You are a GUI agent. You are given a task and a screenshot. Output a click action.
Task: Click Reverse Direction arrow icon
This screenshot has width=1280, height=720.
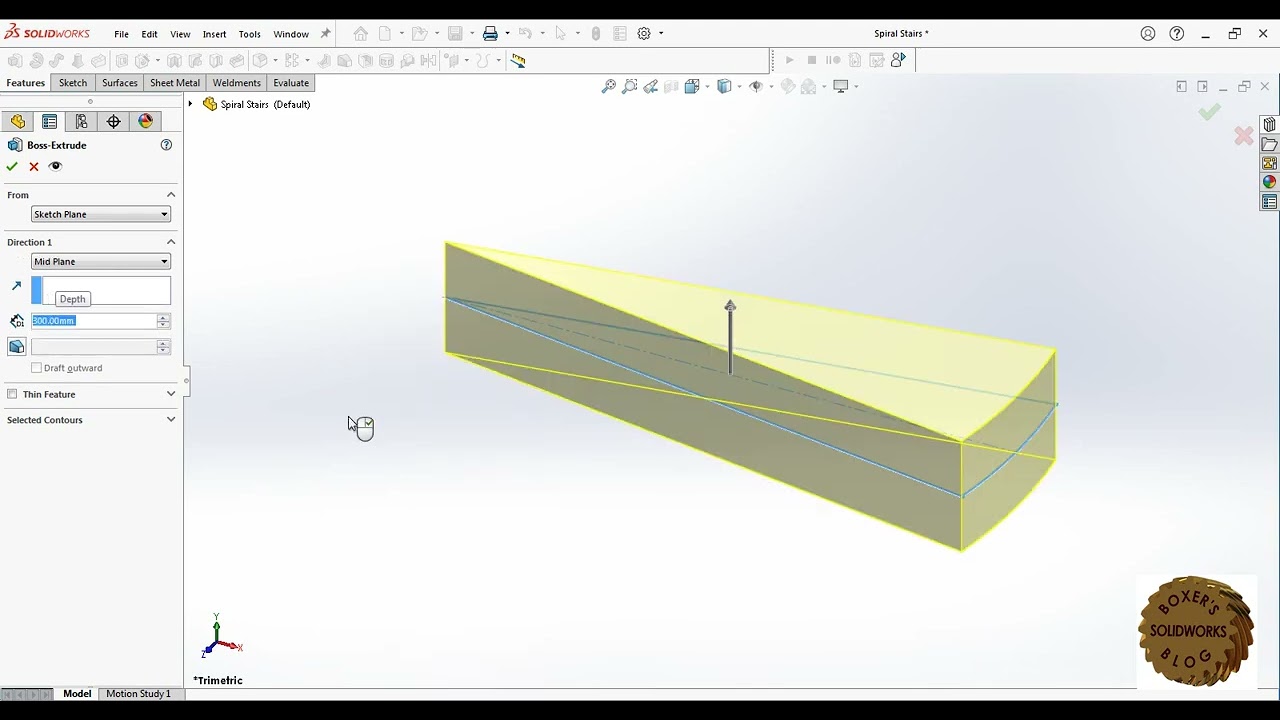tap(16, 287)
